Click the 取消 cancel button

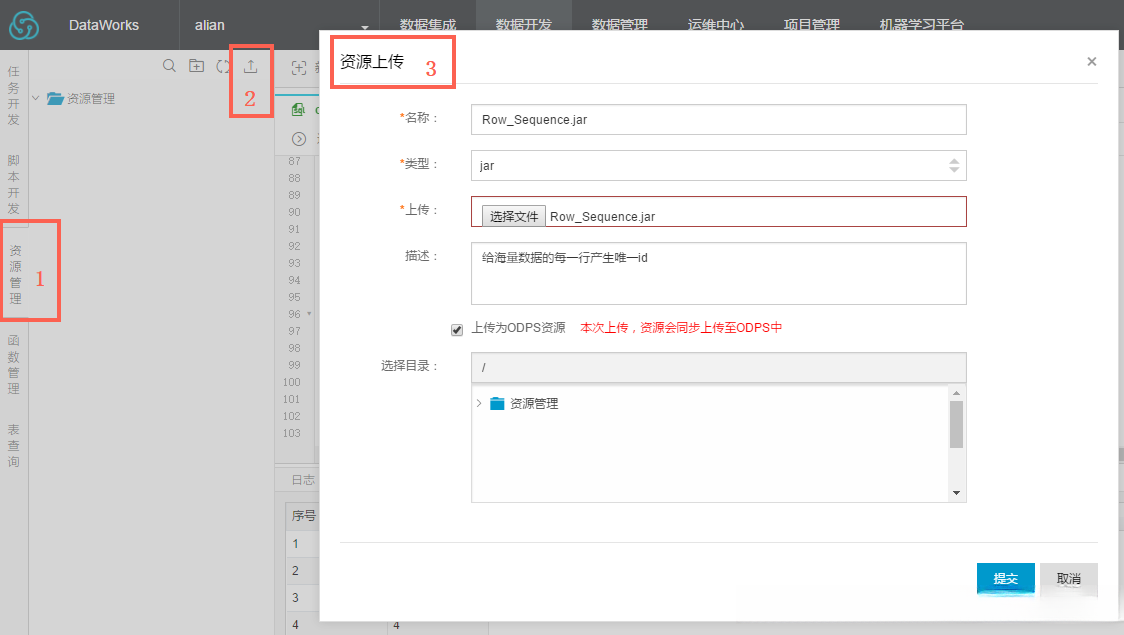coord(1069,578)
